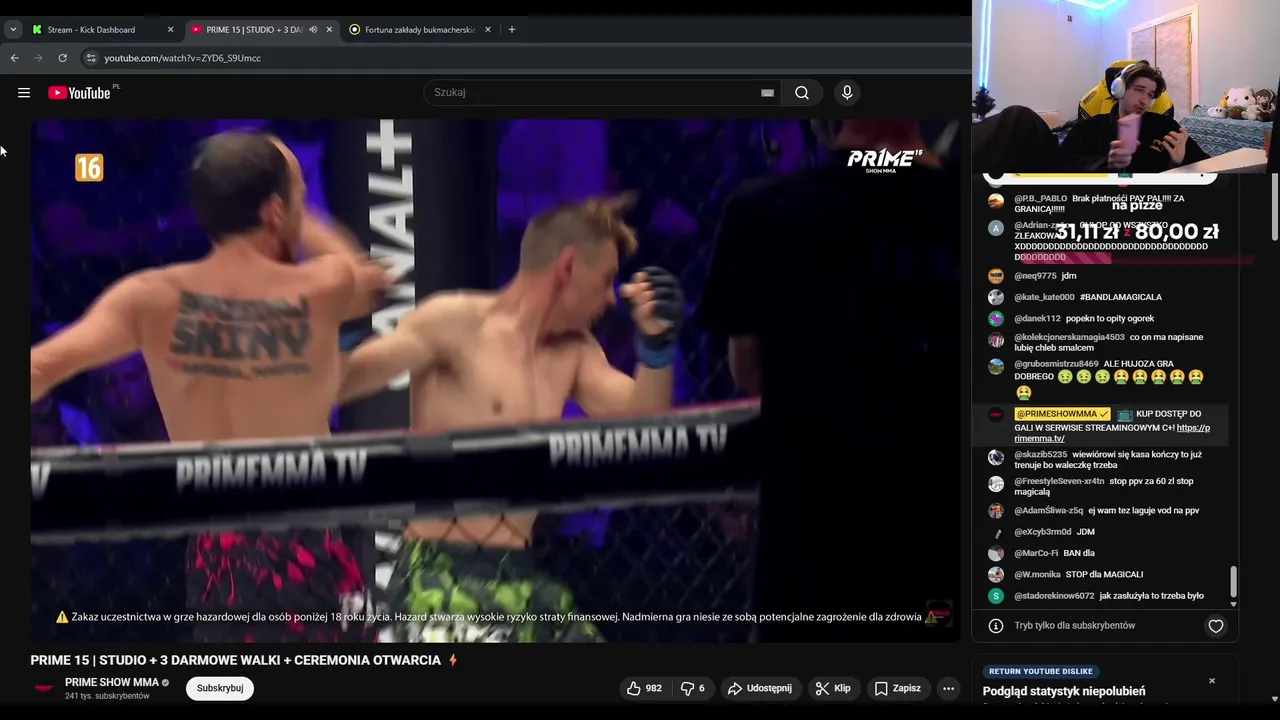Close Return YouTube Dislike panel

pos(1212,681)
